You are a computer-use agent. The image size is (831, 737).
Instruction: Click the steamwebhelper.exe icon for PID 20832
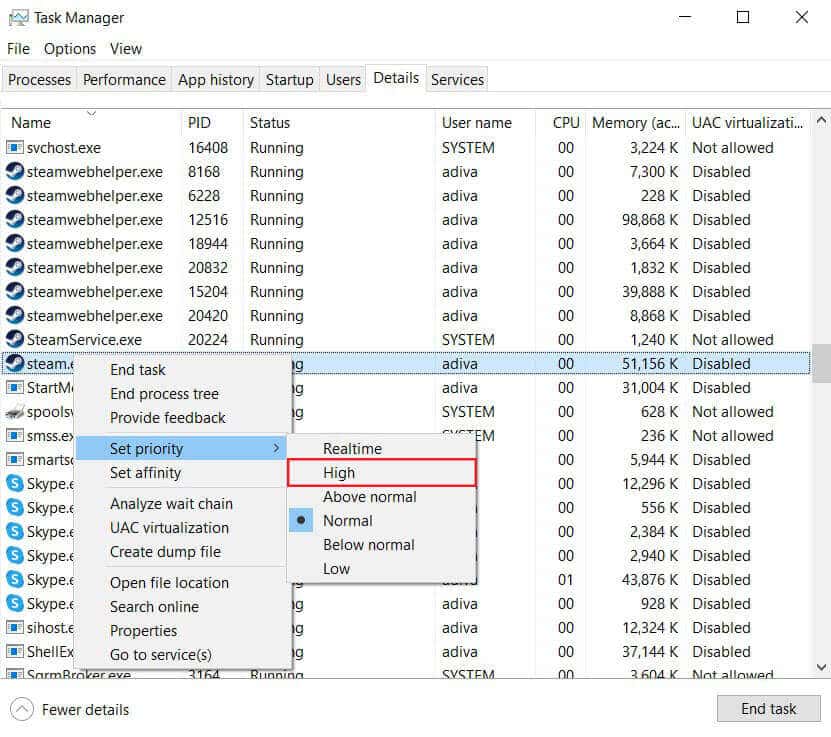point(15,267)
